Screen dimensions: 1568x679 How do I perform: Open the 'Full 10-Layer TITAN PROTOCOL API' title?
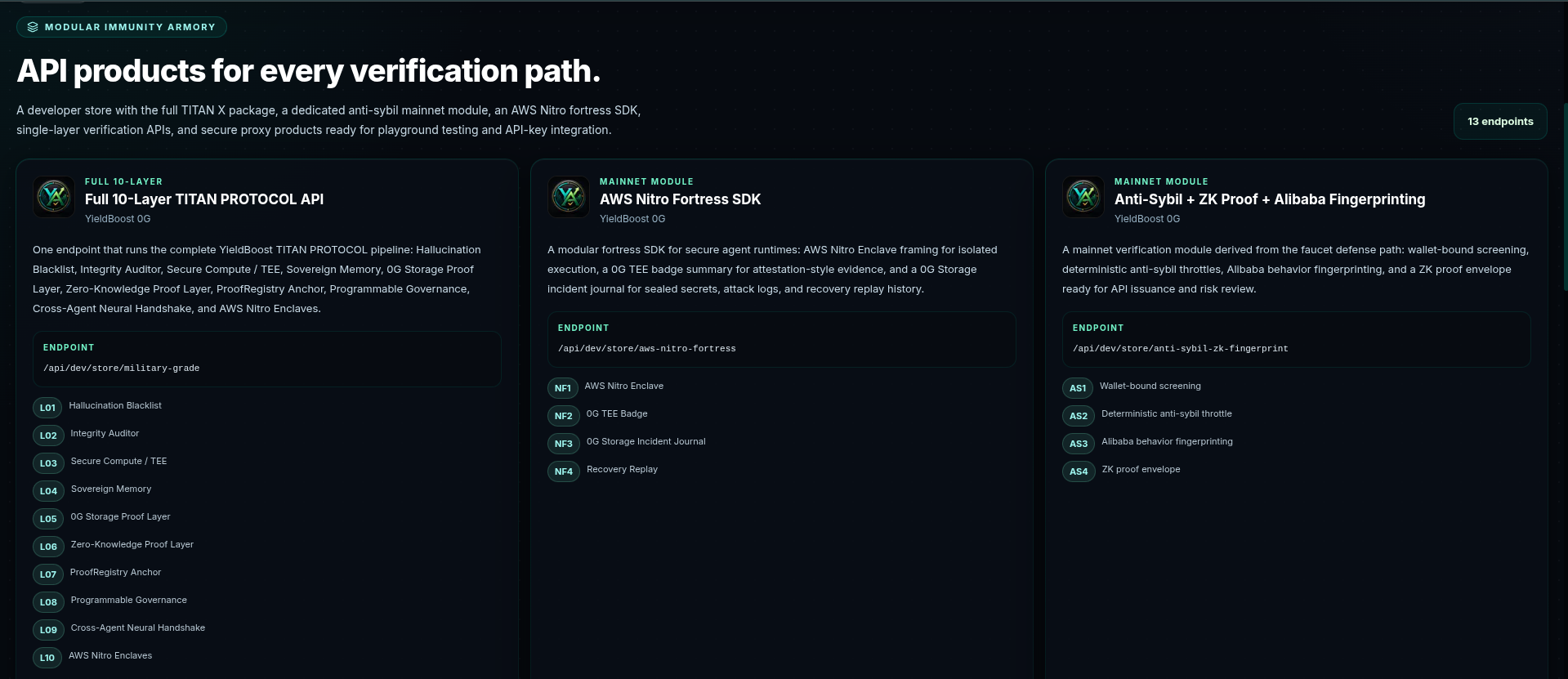click(204, 199)
